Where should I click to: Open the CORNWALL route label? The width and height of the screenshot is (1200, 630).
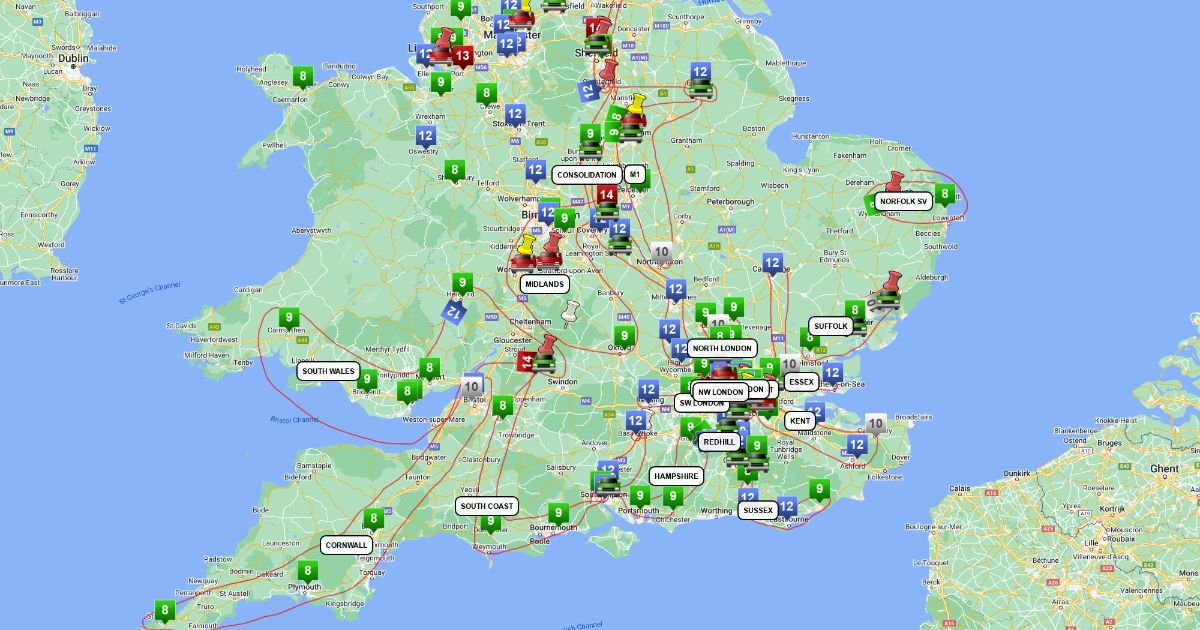[346, 545]
